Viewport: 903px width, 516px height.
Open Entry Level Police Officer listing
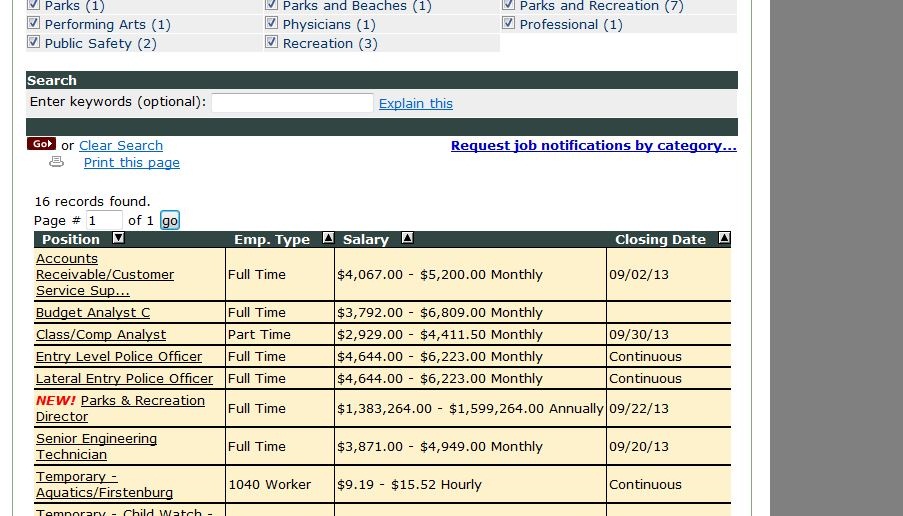[x=119, y=356]
